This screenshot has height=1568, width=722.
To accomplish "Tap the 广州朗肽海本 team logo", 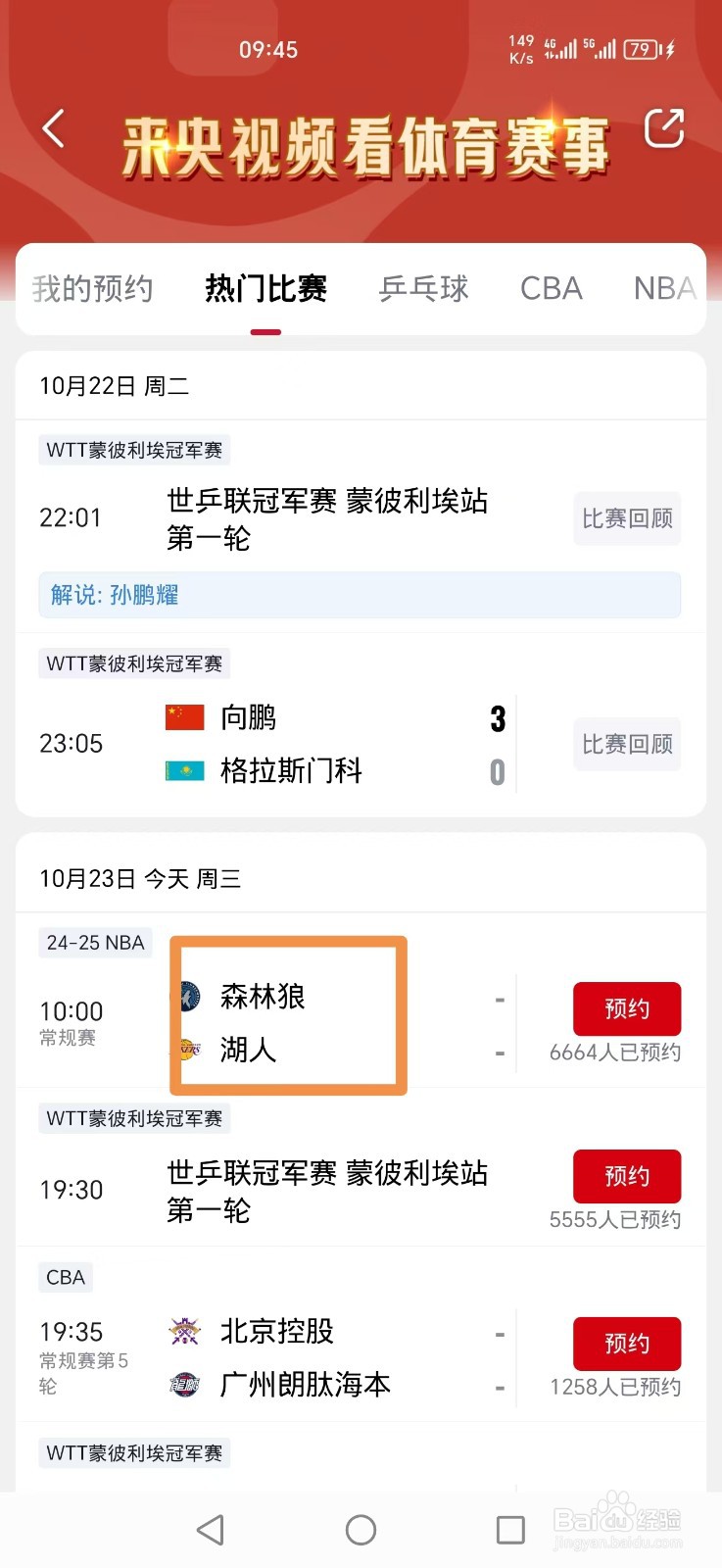I will (x=184, y=1384).
